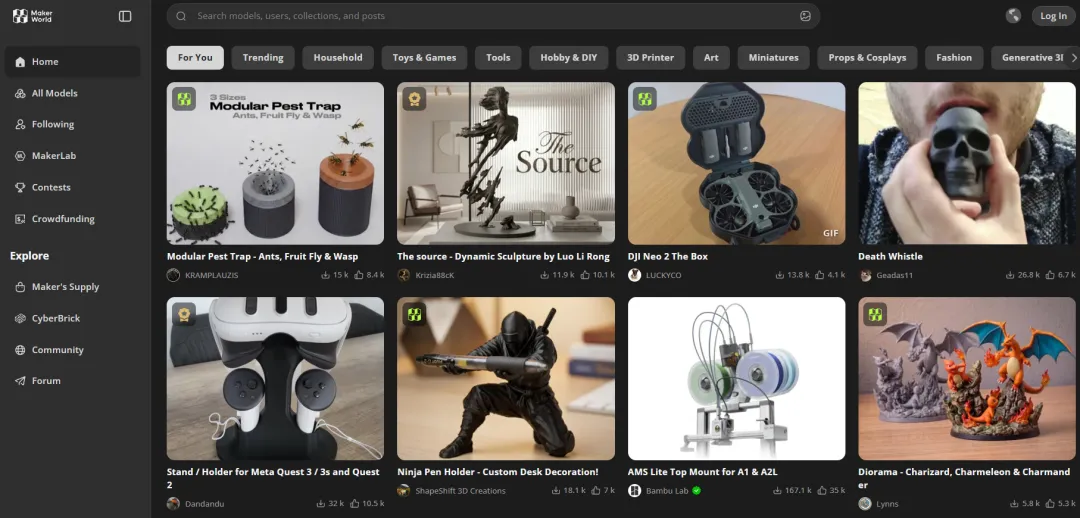
Task: Open KRAMPLAUZIS user avatar
Action: pyautogui.click(x=174, y=275)
